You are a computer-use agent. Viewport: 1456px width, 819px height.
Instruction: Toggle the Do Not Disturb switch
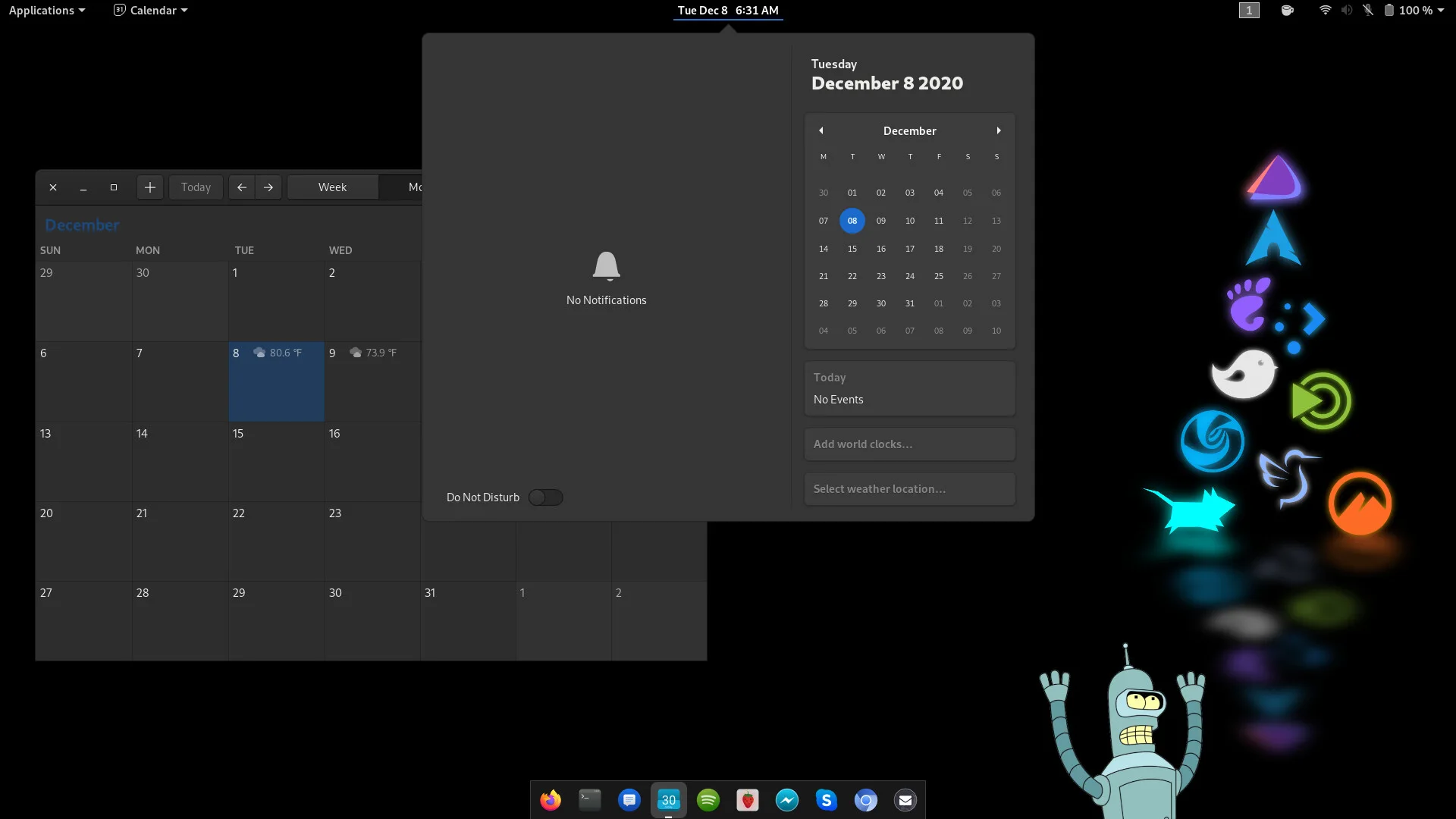pos(545,497)
